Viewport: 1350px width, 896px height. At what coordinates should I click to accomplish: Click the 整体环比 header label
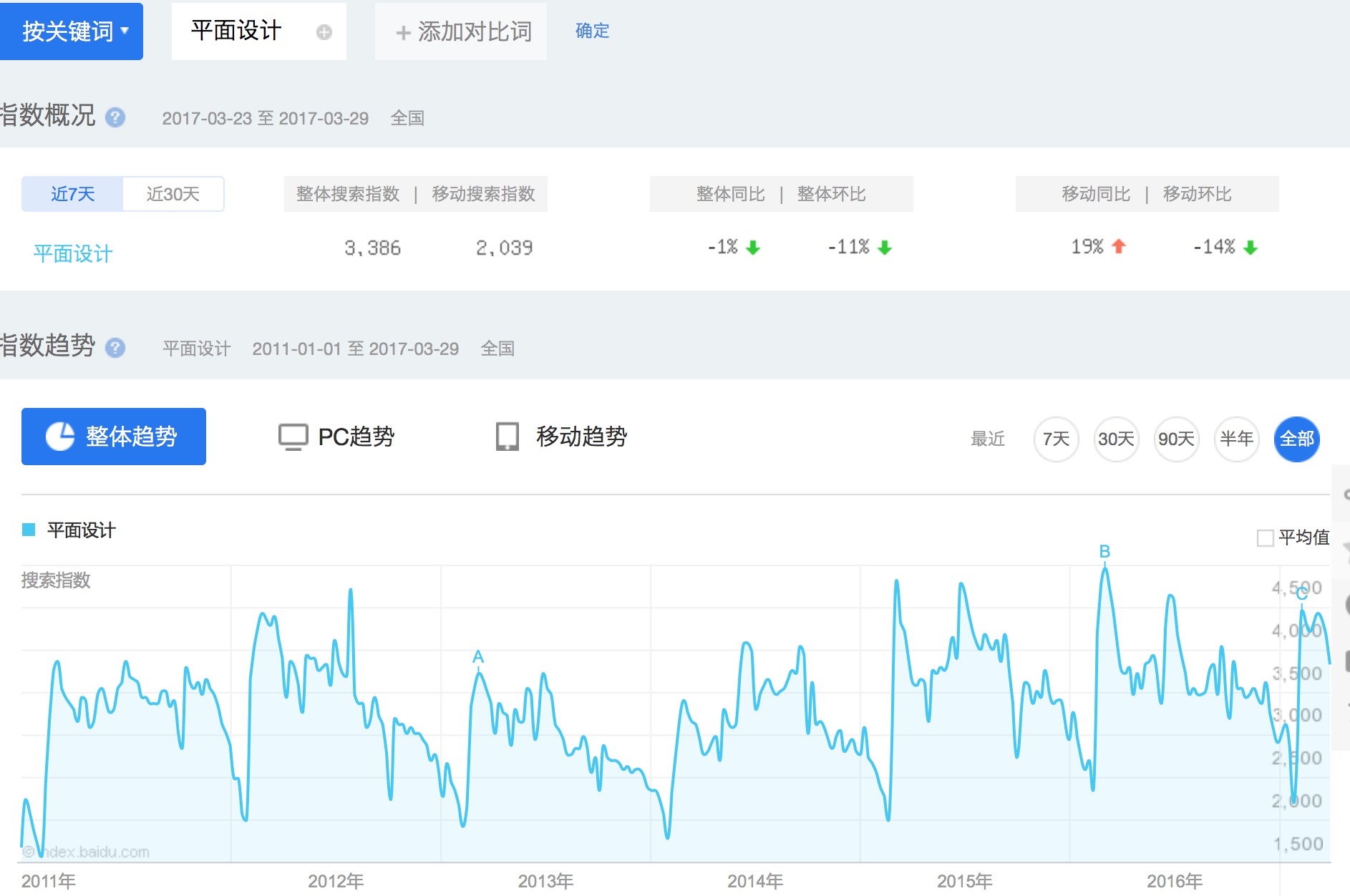[x=832, y=194]
